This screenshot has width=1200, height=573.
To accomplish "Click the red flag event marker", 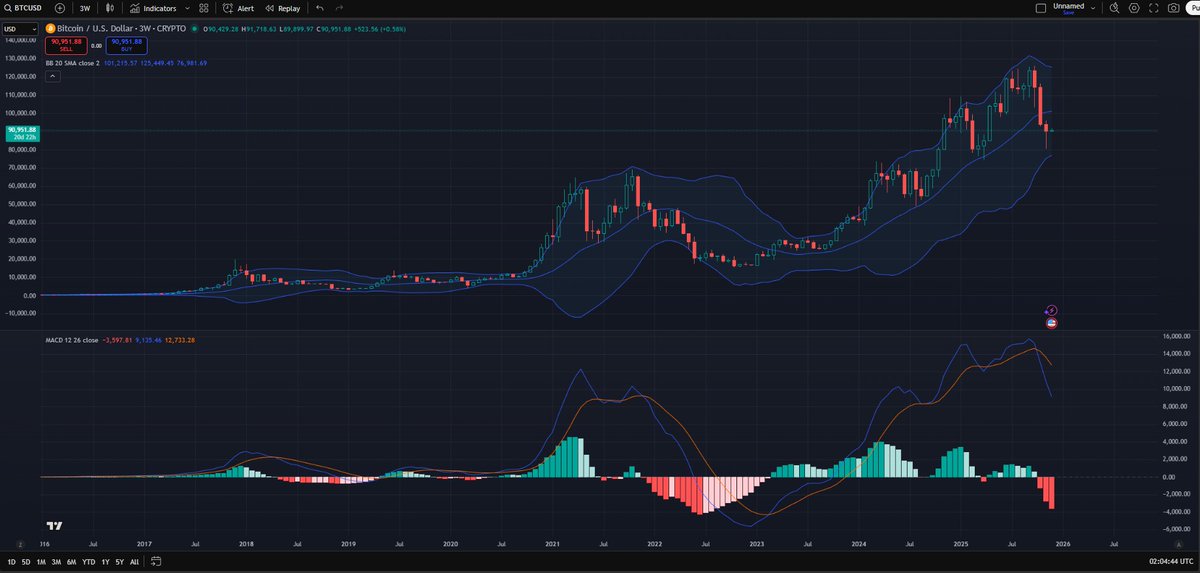I will 1052,323.
